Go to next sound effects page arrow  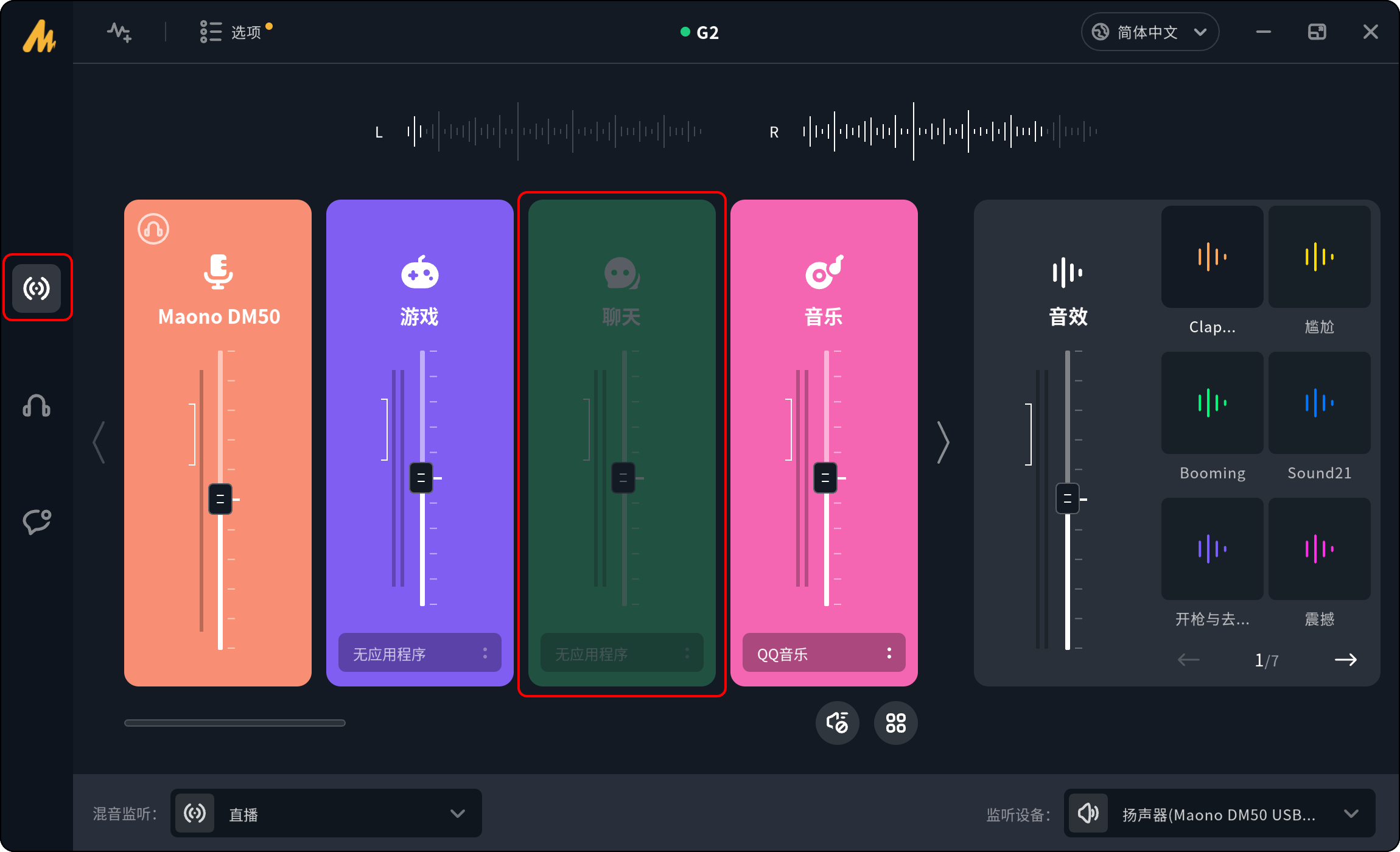pyautogui.click(x=1345, y=660)
